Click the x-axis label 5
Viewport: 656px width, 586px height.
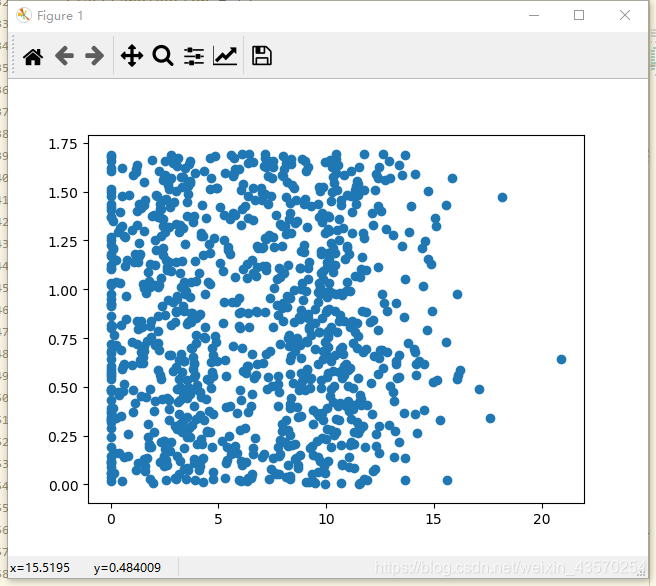coord(218,519)
